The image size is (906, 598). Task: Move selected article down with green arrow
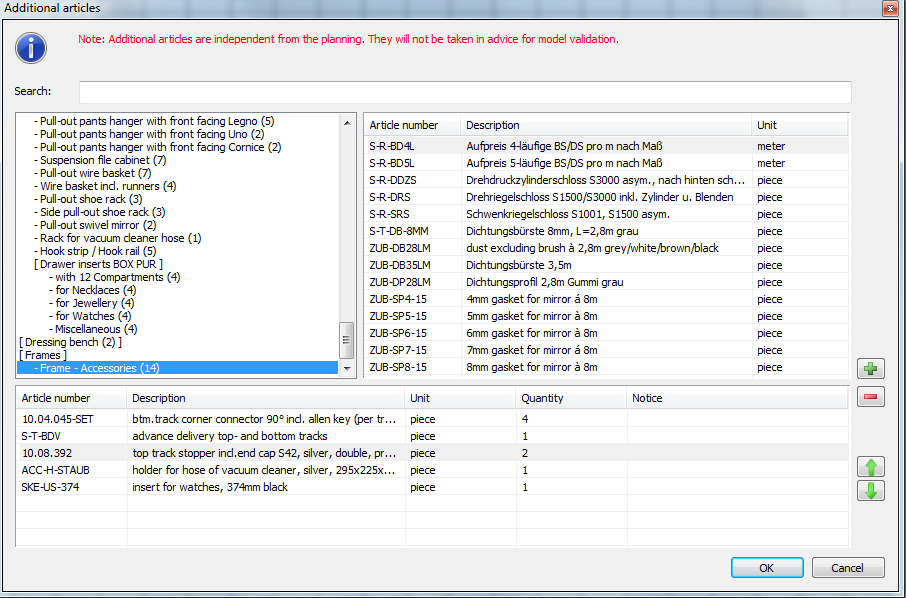(871, 491)
